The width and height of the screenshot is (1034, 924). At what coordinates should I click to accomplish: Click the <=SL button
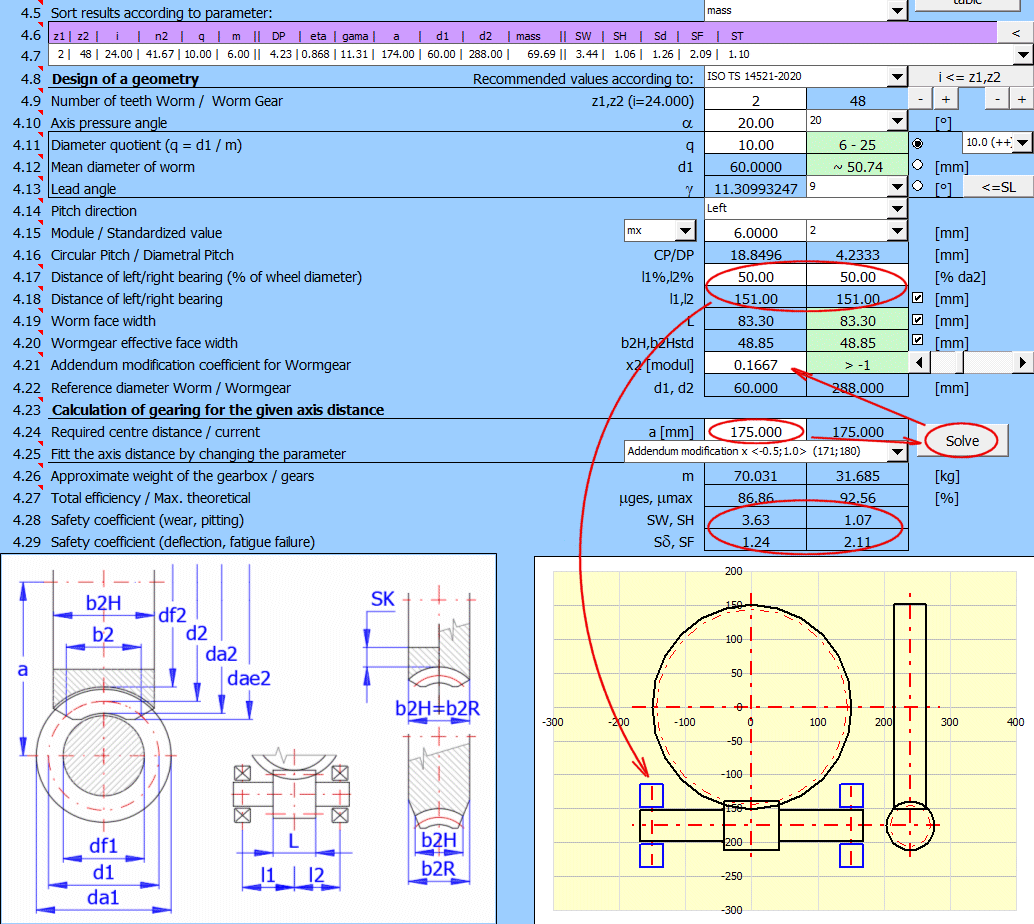pos(998,187)
